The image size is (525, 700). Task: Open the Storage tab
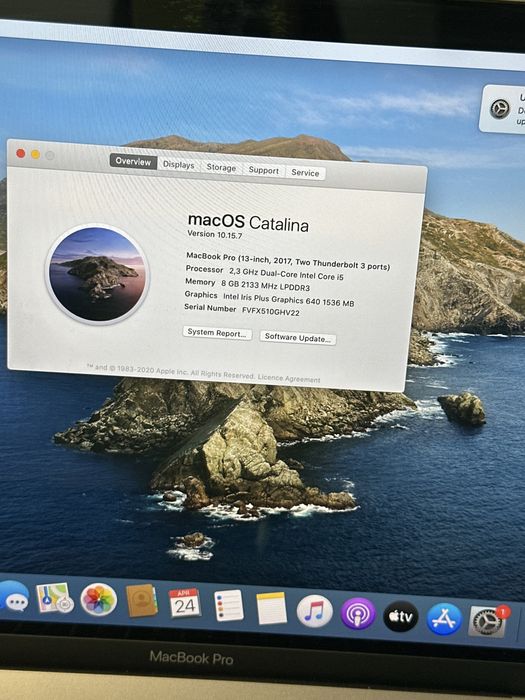point(221,168)
